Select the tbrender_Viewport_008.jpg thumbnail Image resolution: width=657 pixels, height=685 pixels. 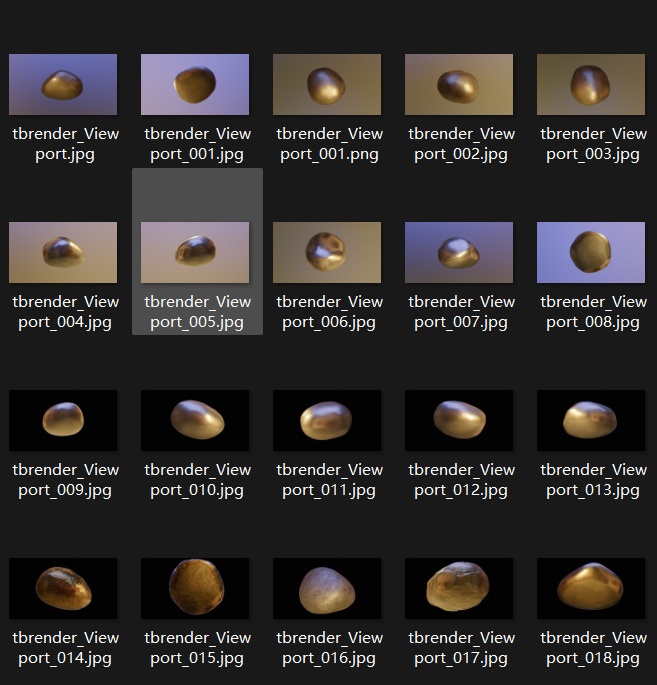click(x=591, y=253)
